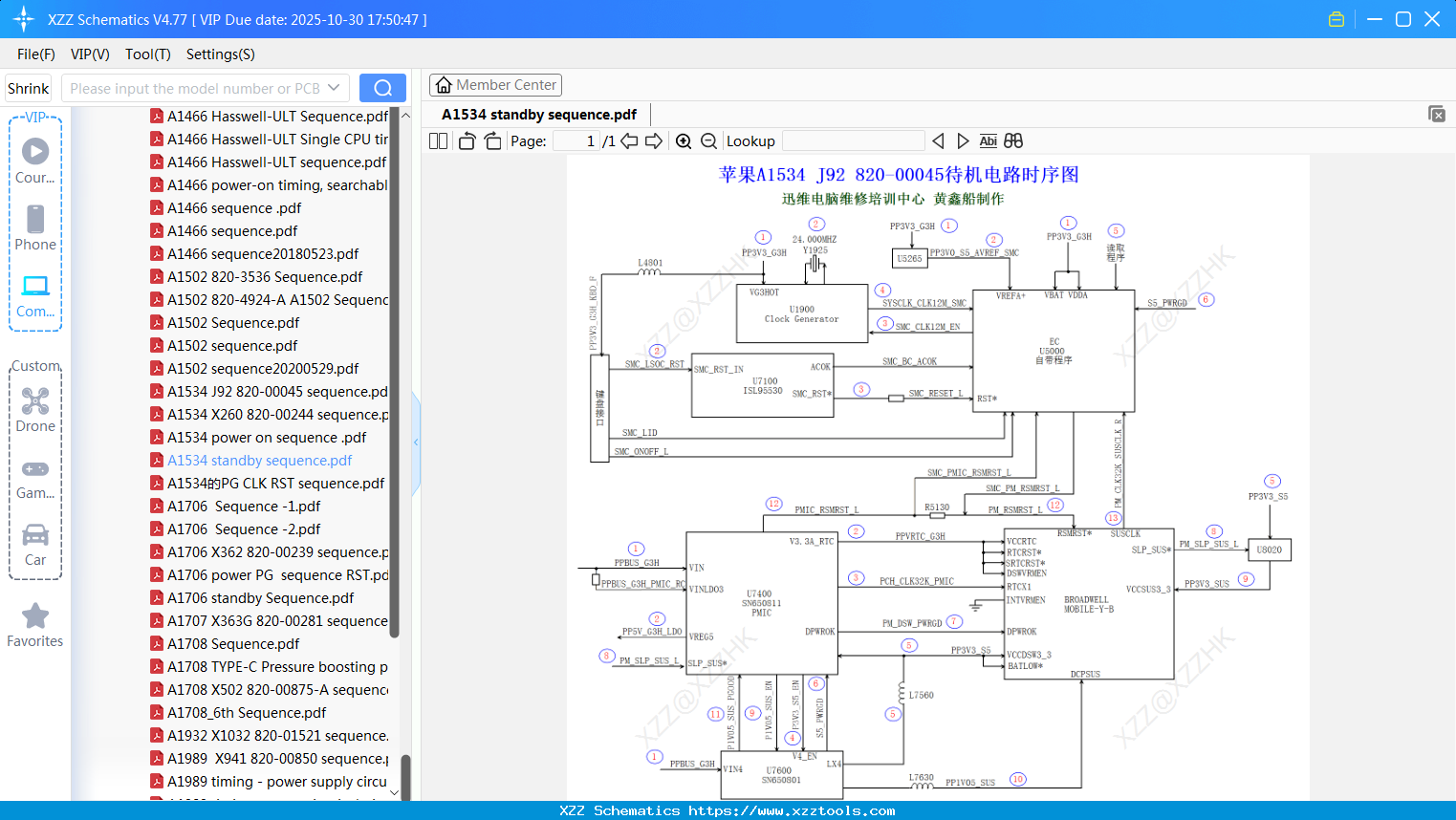1456x820 pixels.
Task: Toggle two-page split view icon
Action: click(438, 141)
